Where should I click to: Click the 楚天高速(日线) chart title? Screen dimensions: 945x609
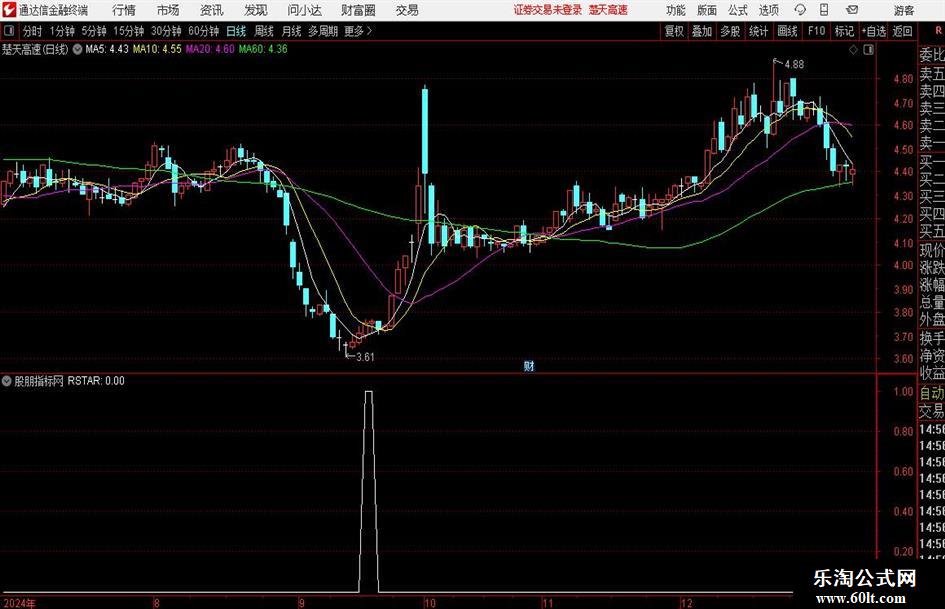click(35, 49)
